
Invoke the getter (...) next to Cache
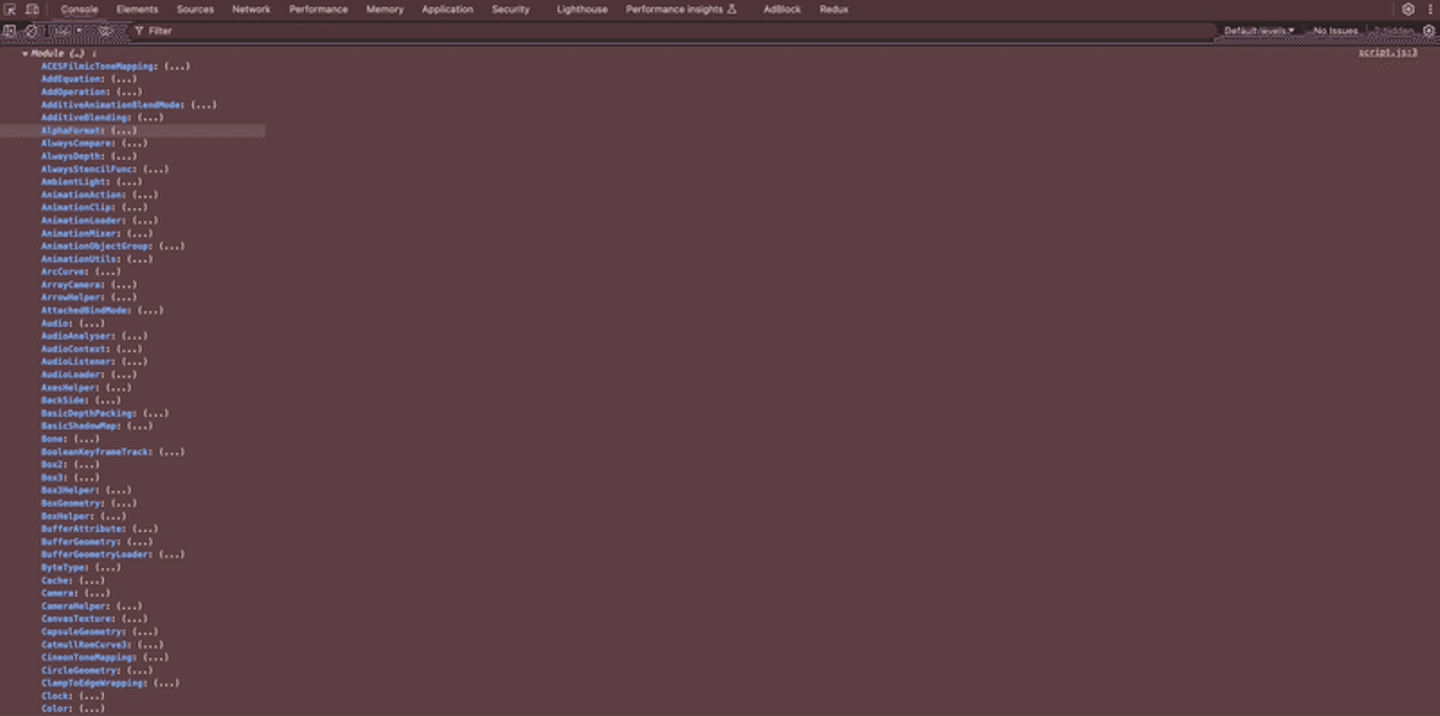pos(91,581)
